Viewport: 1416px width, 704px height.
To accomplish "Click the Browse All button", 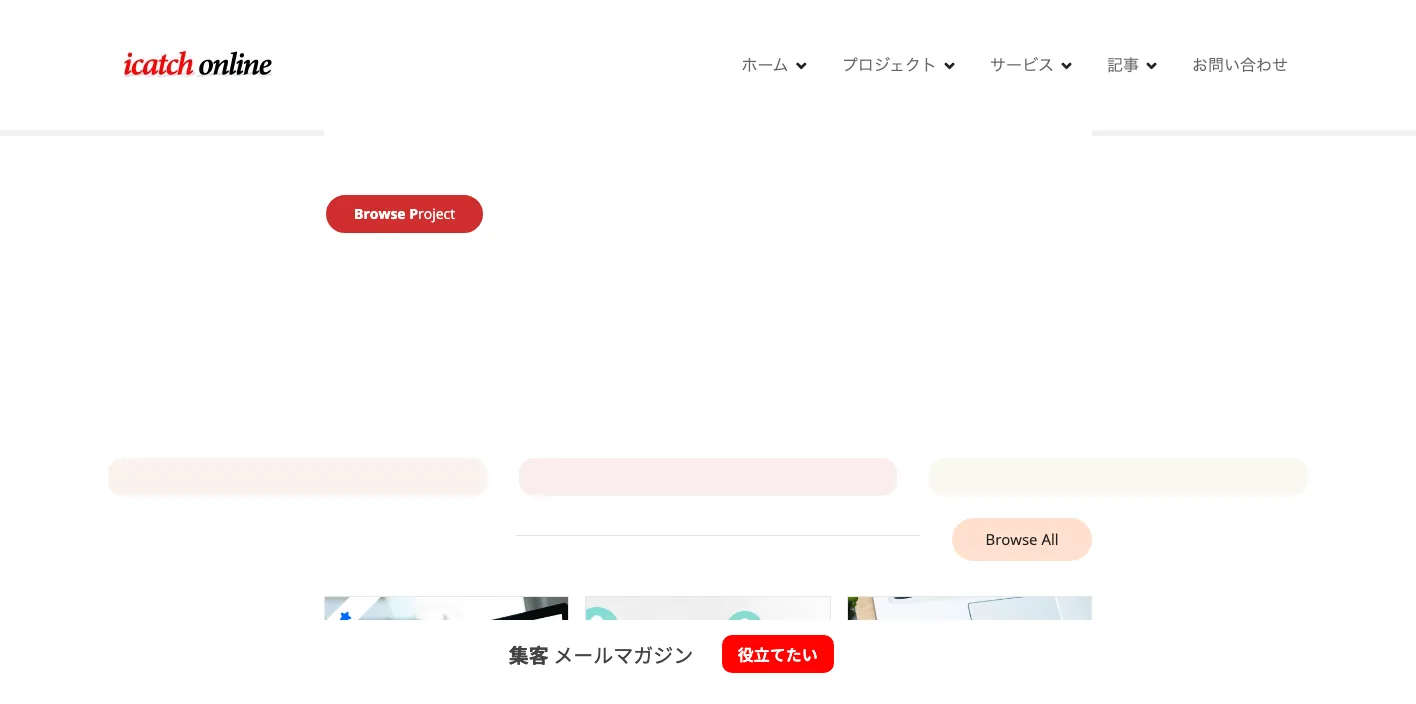I will point(1022,540).
